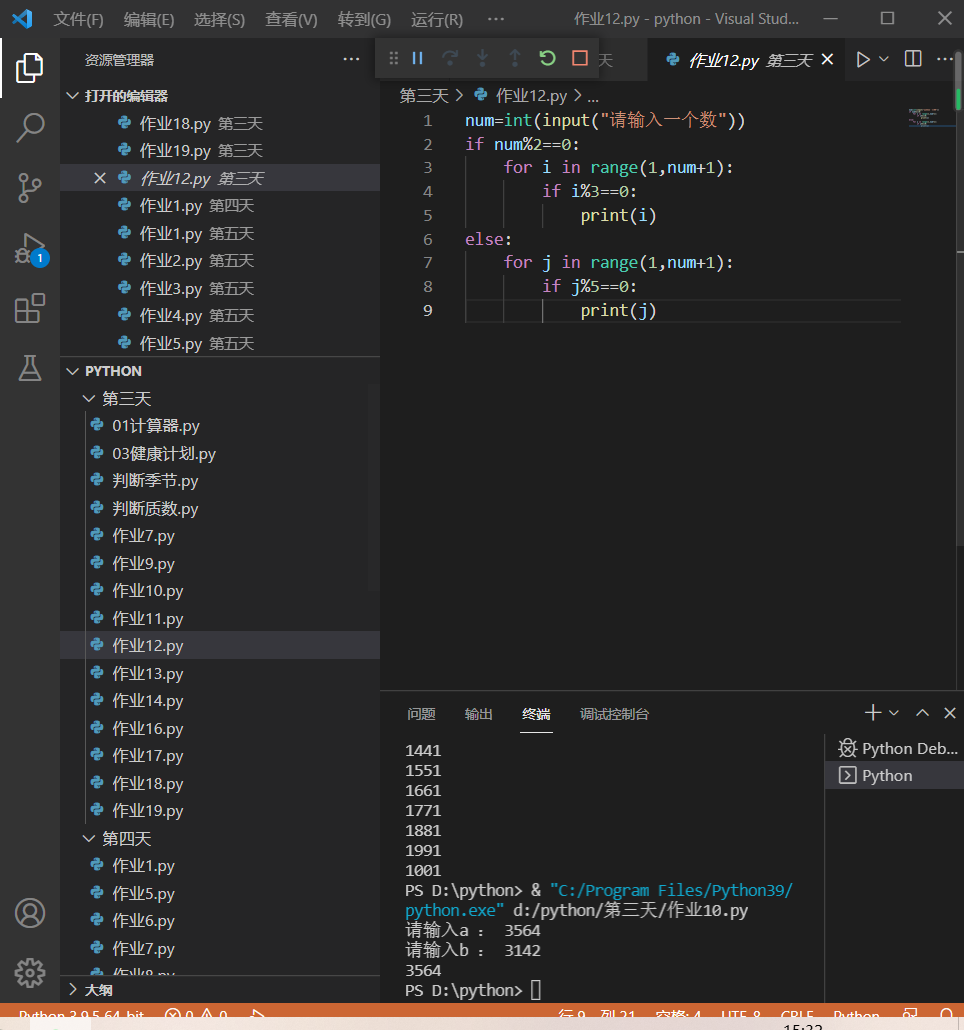The width and height of the screenshot is (964, 1030).
Task: Select the Python Debug terminal instance
Action: coord(894,748)
